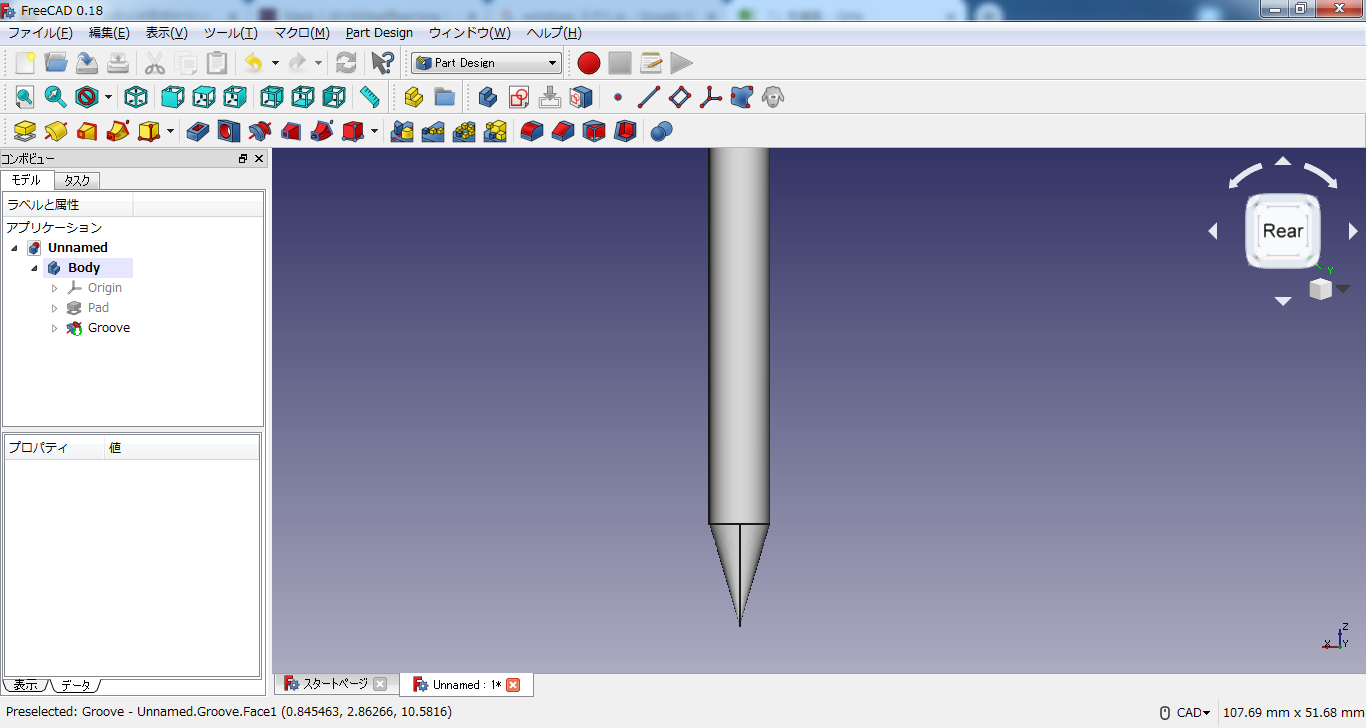Click the Rear face of navigation cube

point(1283,231)
